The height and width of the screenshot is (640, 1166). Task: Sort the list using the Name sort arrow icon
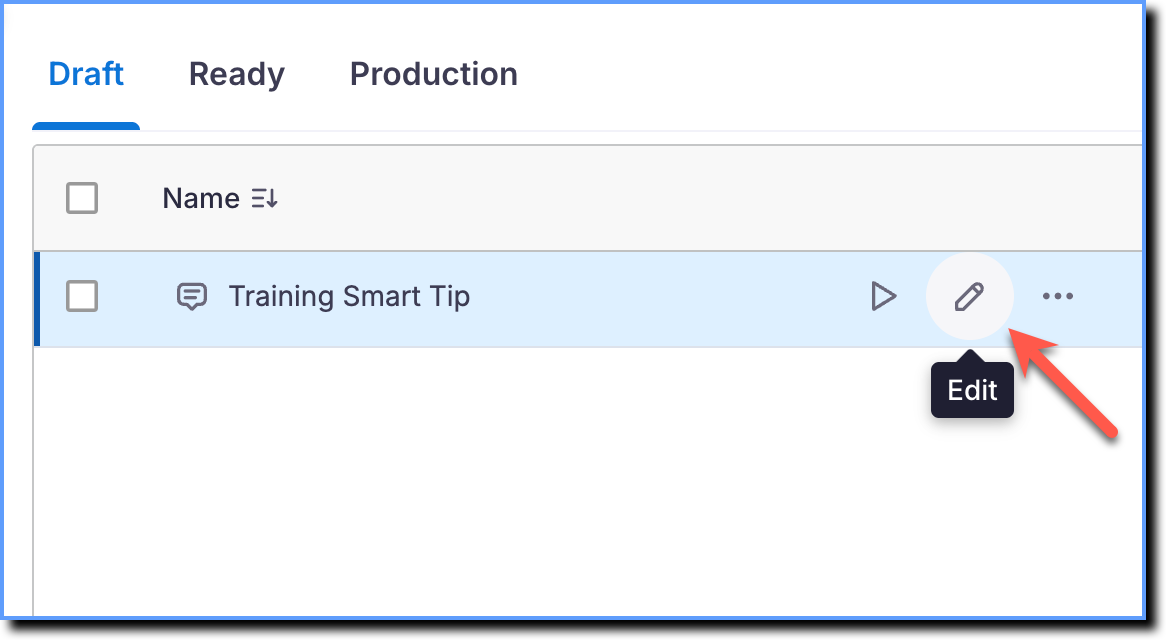tap(265, 198)
